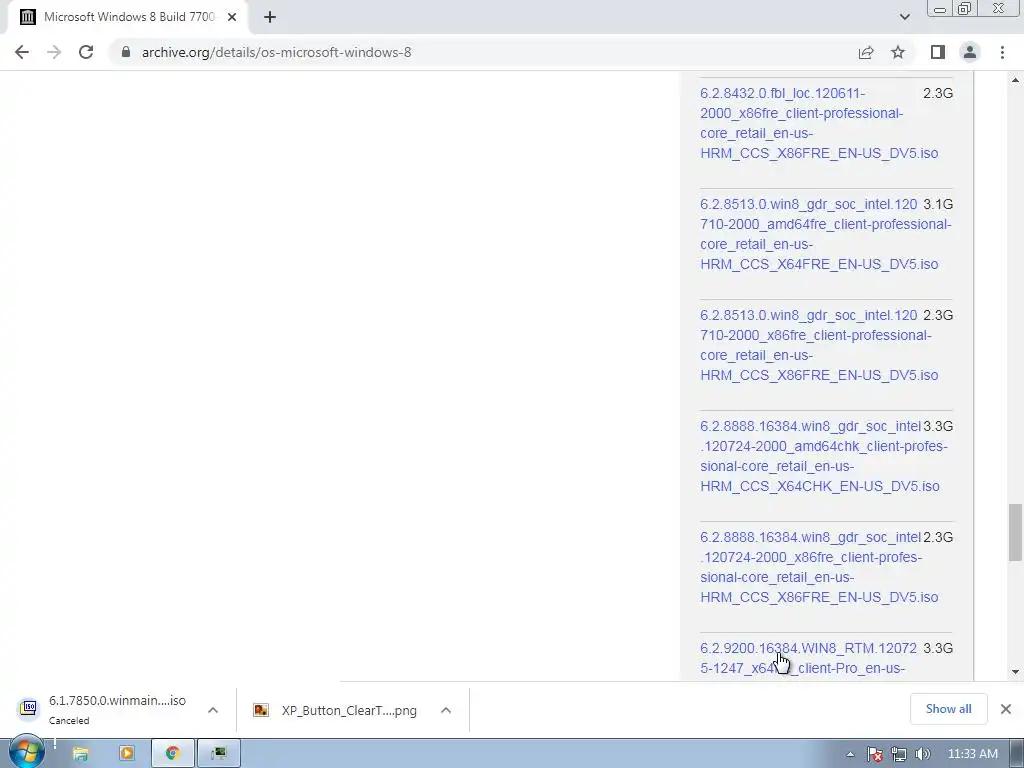This screenshot has width=1024, height=768.
Task: Expand options for XP_Button png download
Action: [446, 710]
